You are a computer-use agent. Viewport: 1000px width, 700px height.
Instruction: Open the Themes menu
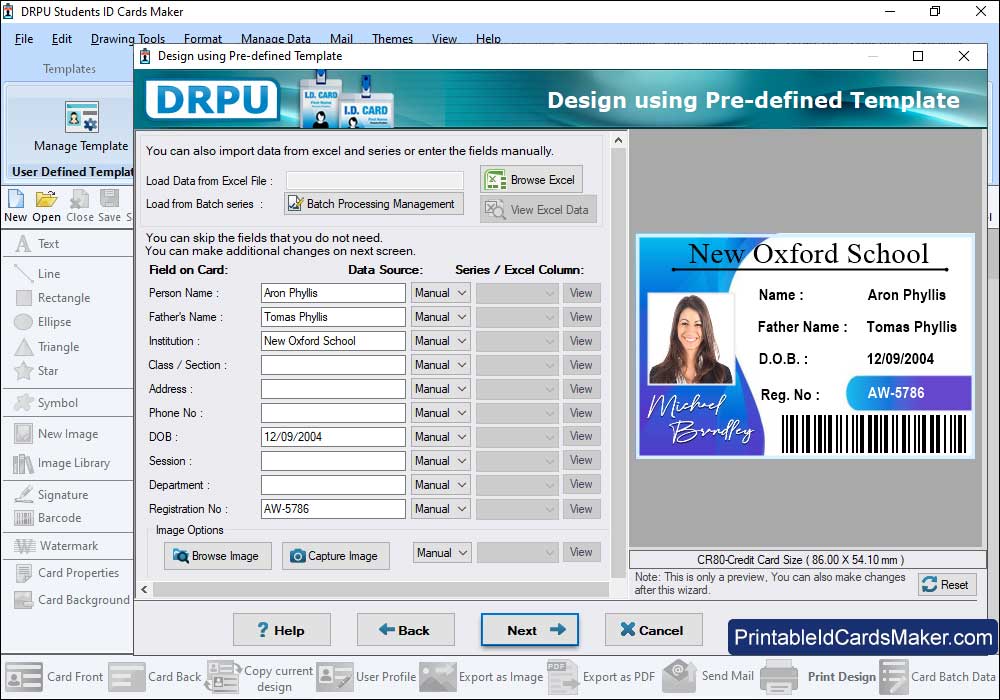click(x=392, y=39)
